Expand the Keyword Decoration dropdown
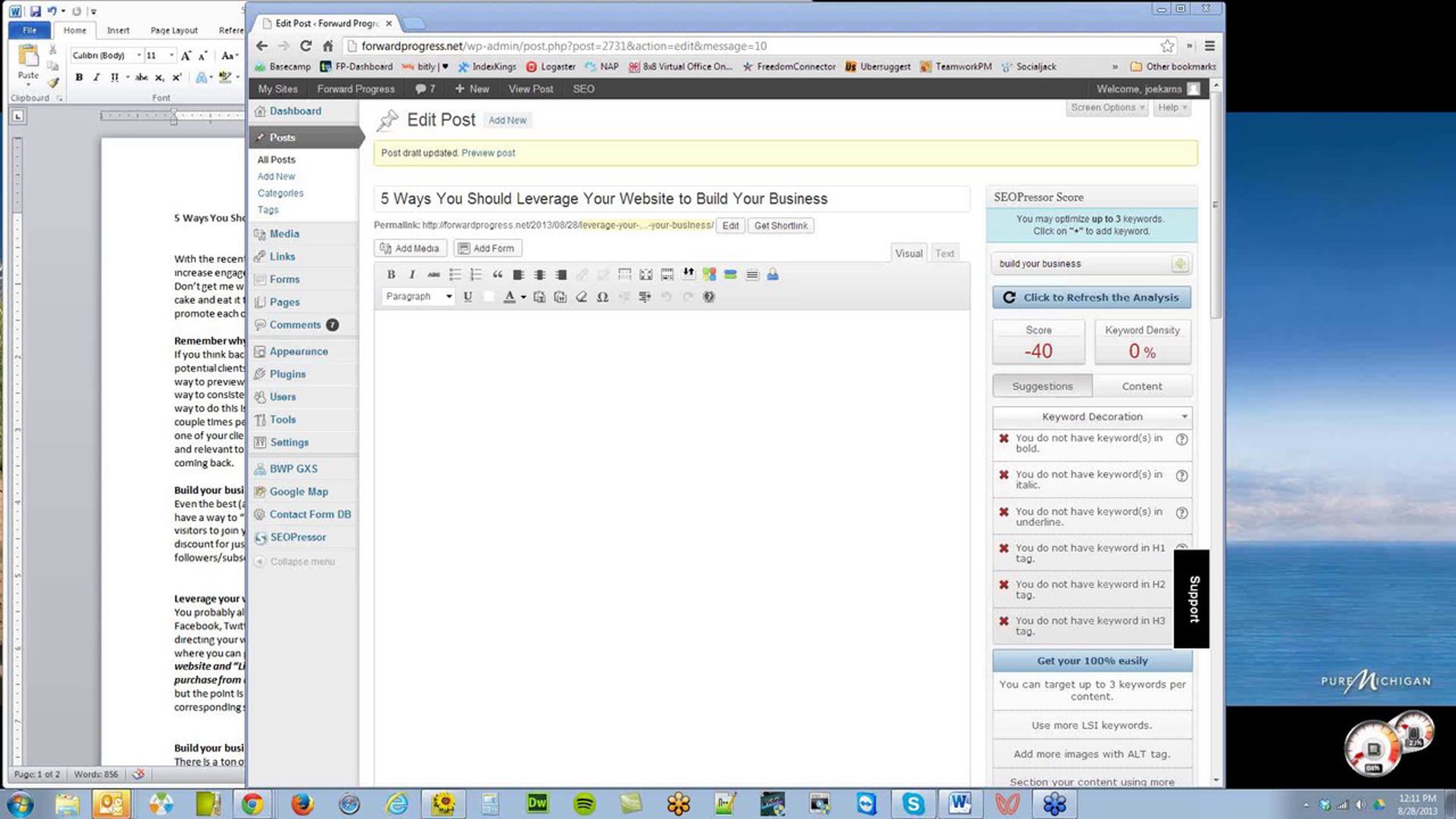Image resolution: width=1456 pixels, height=819 pixels. 1092,417
